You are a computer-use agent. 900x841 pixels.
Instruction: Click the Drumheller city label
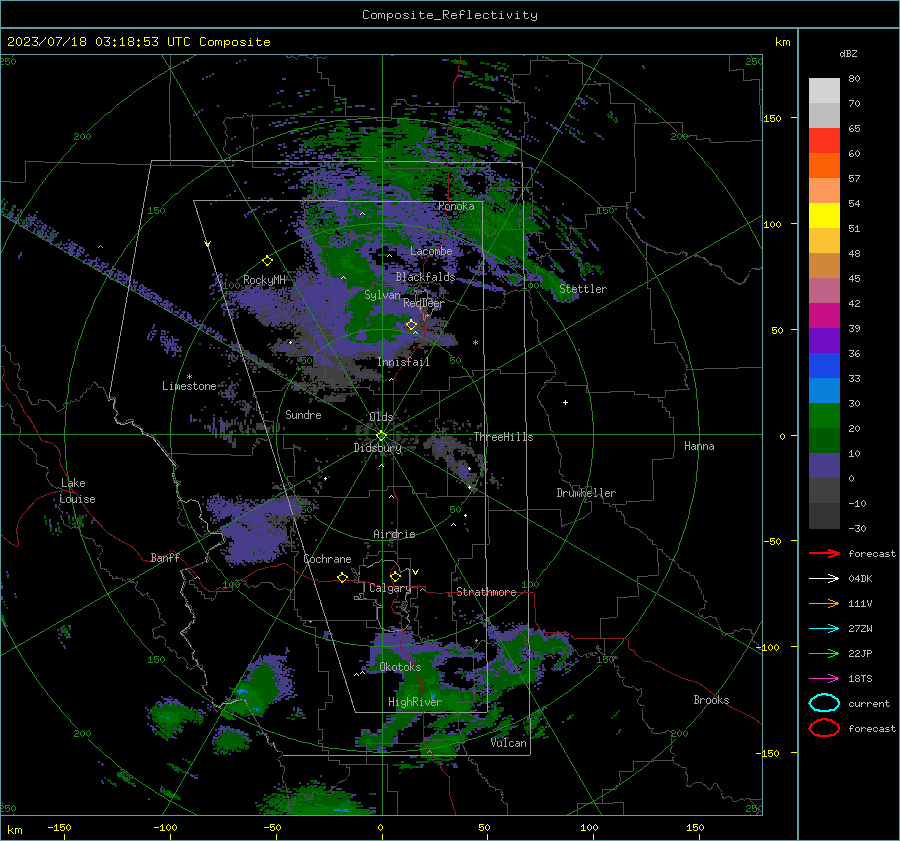[586, 493]
